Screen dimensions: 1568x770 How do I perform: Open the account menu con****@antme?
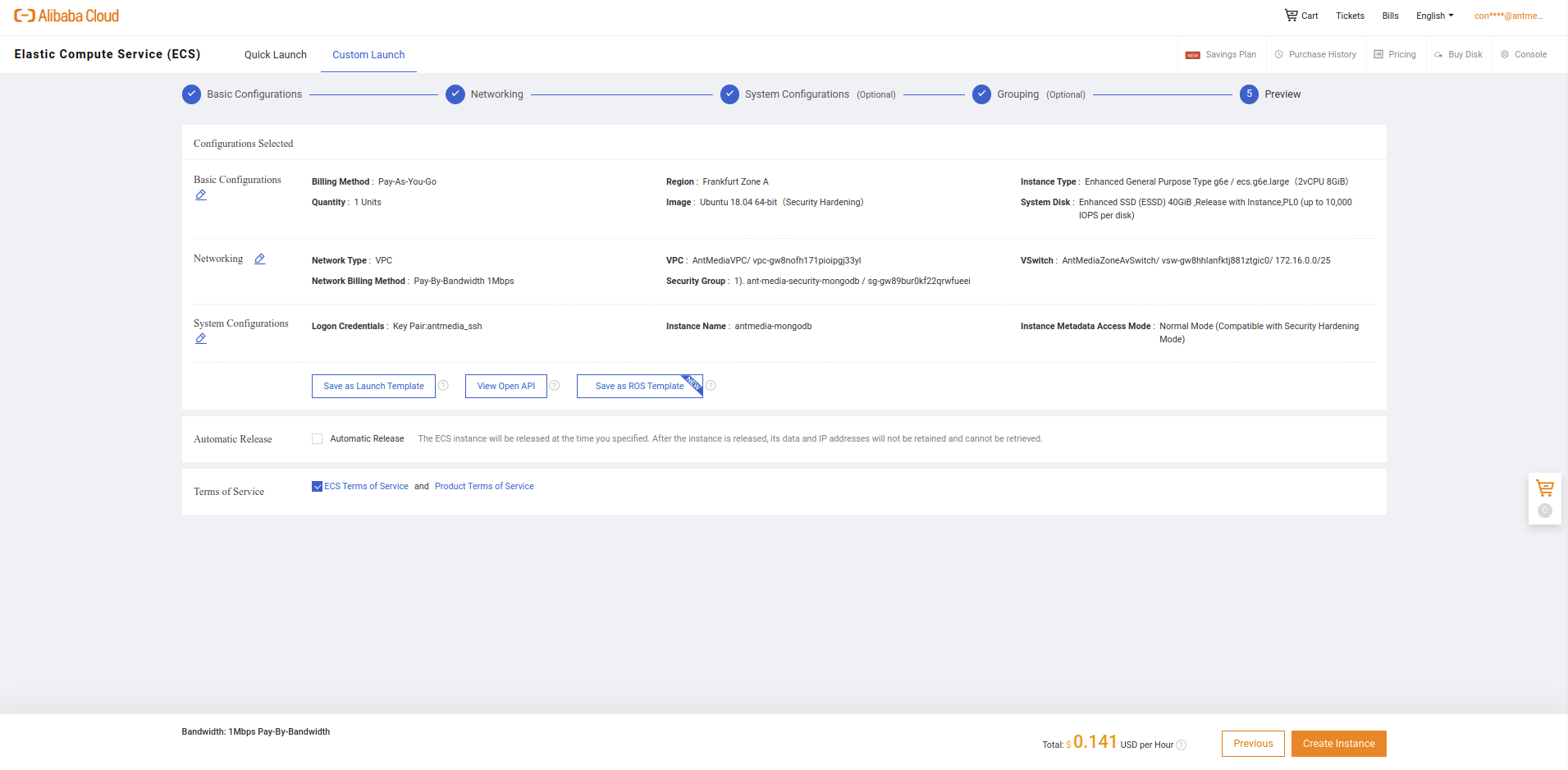tap(1508, 16)
